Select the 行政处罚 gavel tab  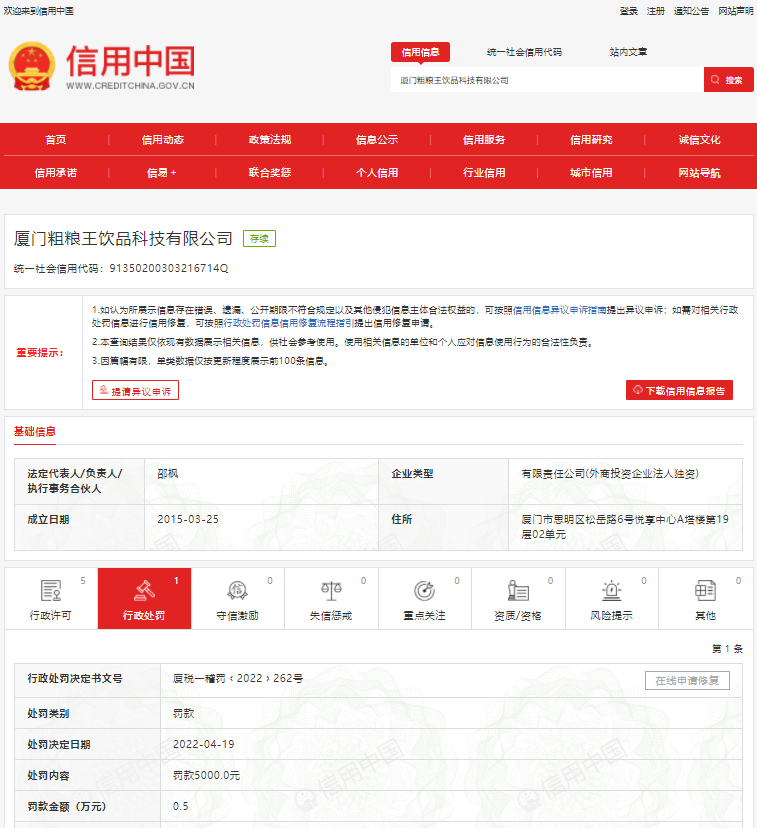pyautogui.click(x=145, y=599)
